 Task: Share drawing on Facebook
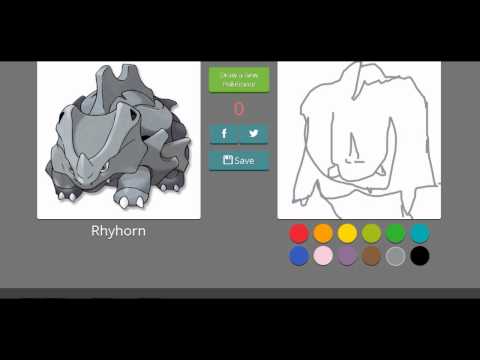click(224, 134)
